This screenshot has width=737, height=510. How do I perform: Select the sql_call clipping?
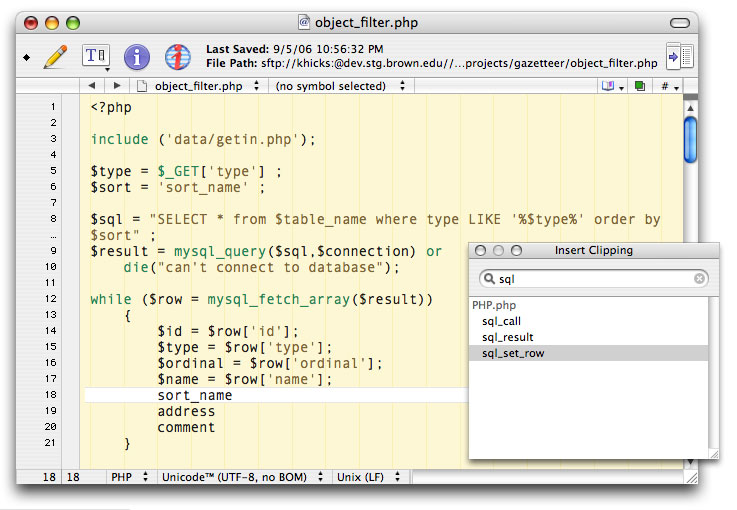pyautogui.click(x=588, y=321)
